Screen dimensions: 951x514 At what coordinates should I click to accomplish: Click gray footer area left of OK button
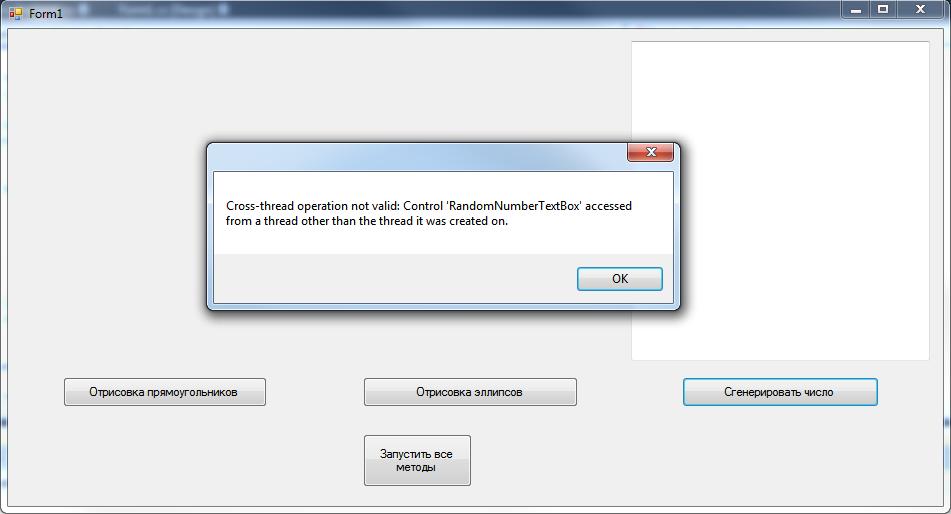coord(394,279)
